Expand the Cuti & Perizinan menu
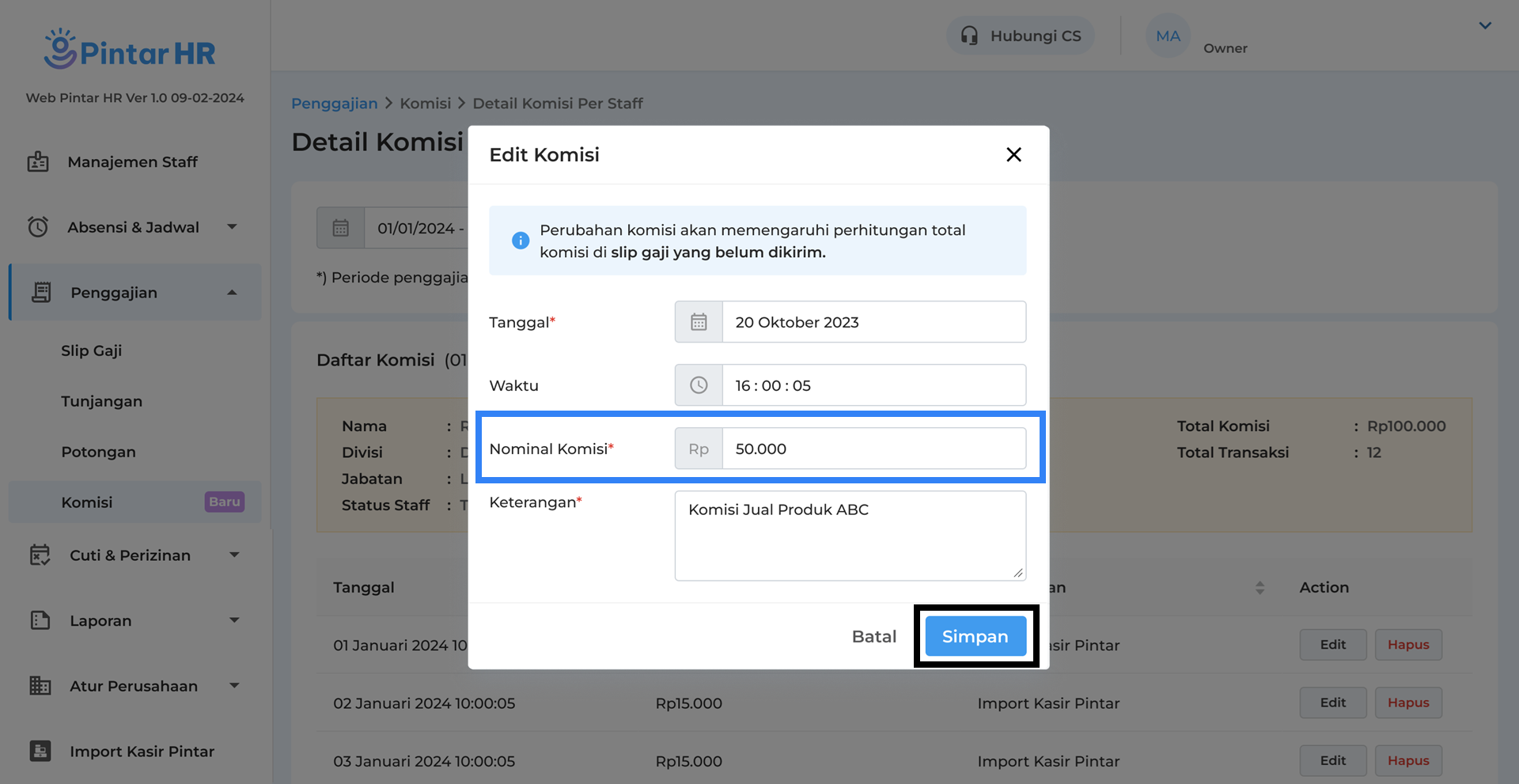The height and width of the screenshot is (784, 1519). [x=234, y=555]
